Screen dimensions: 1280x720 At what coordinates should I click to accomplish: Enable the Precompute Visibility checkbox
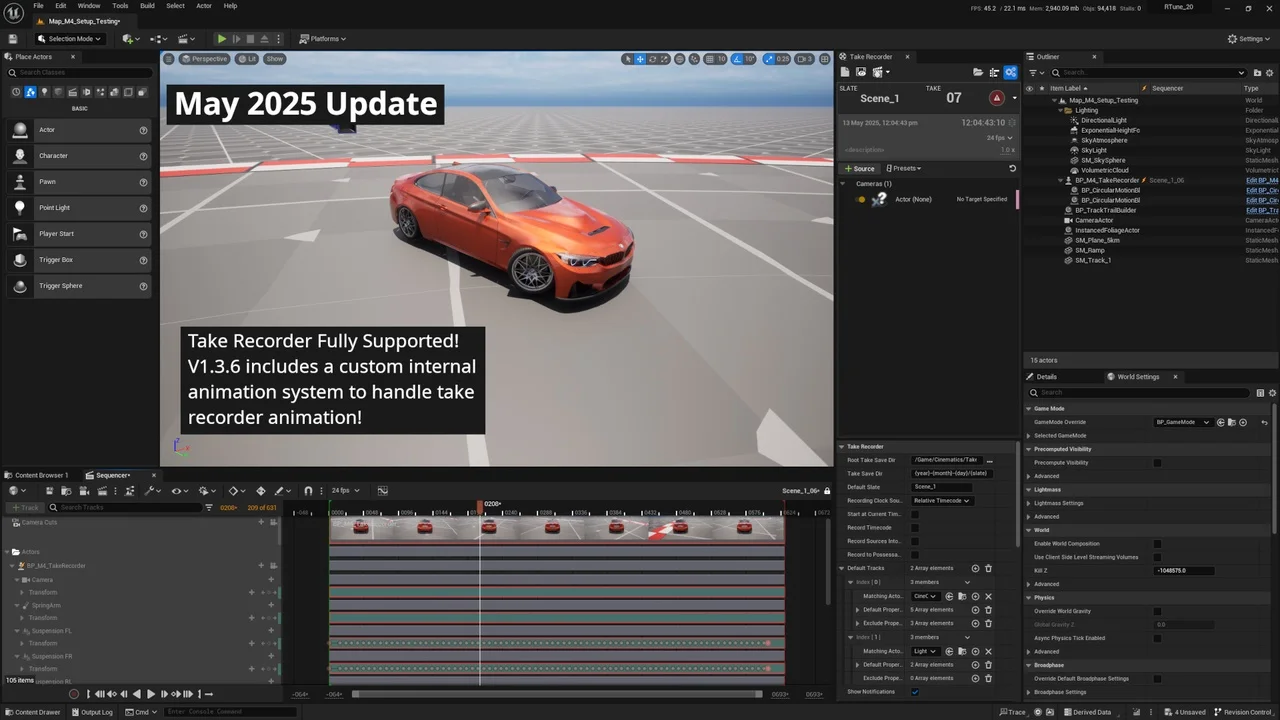point(1157,463)
